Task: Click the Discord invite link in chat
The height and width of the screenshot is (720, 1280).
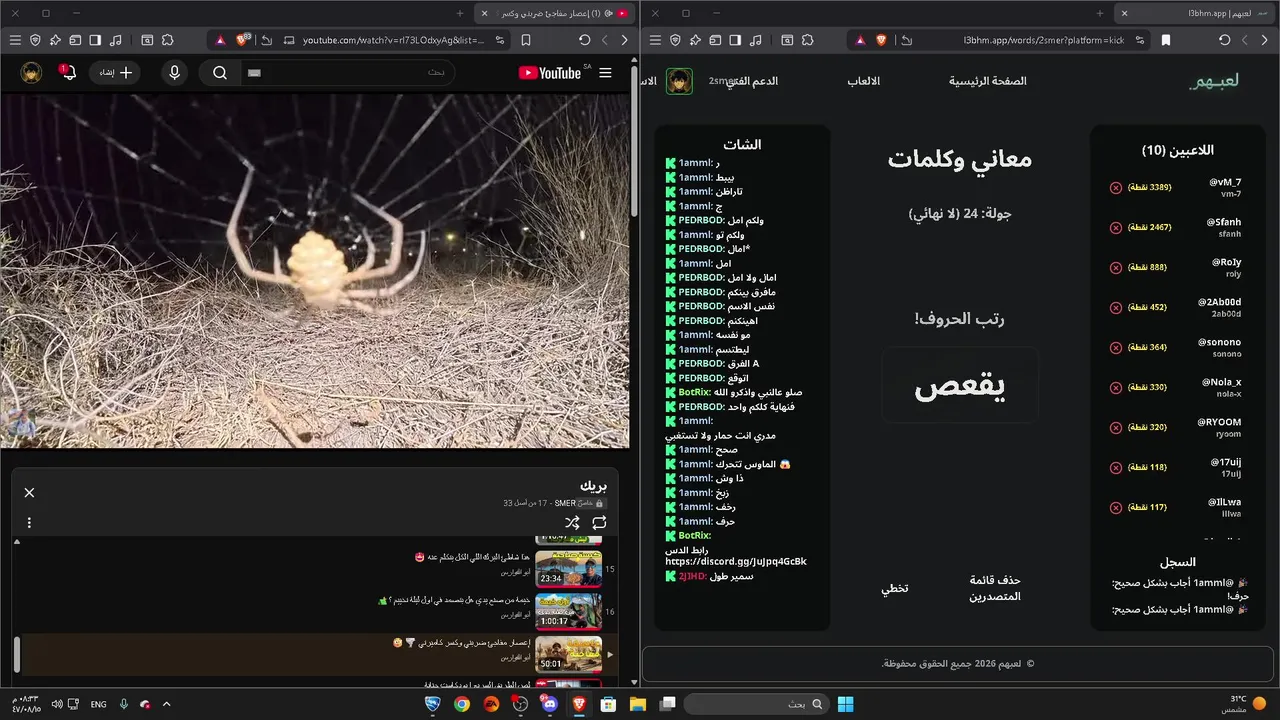Action: coord(736,561)
